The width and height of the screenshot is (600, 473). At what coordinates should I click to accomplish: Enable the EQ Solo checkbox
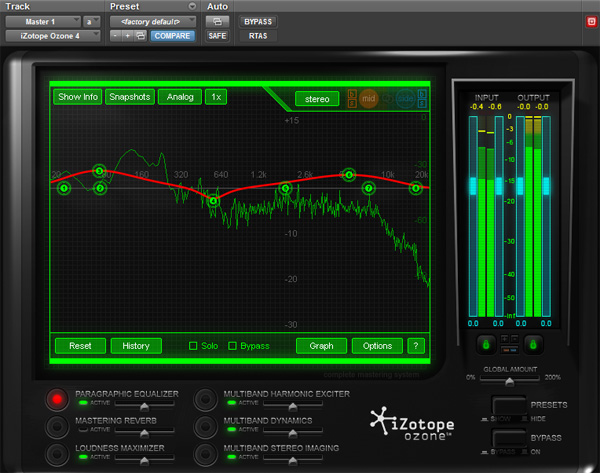pyautogui.click(x=193, y=346)
